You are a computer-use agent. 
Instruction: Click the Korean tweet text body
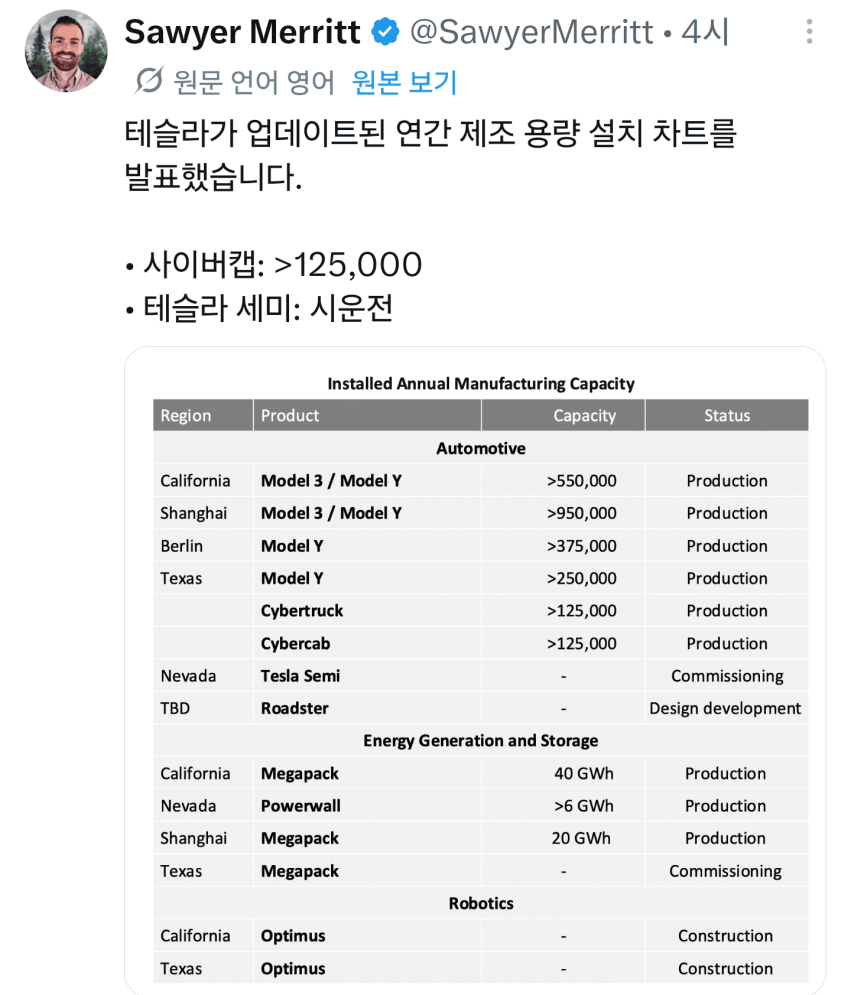(x=430, y=154)
